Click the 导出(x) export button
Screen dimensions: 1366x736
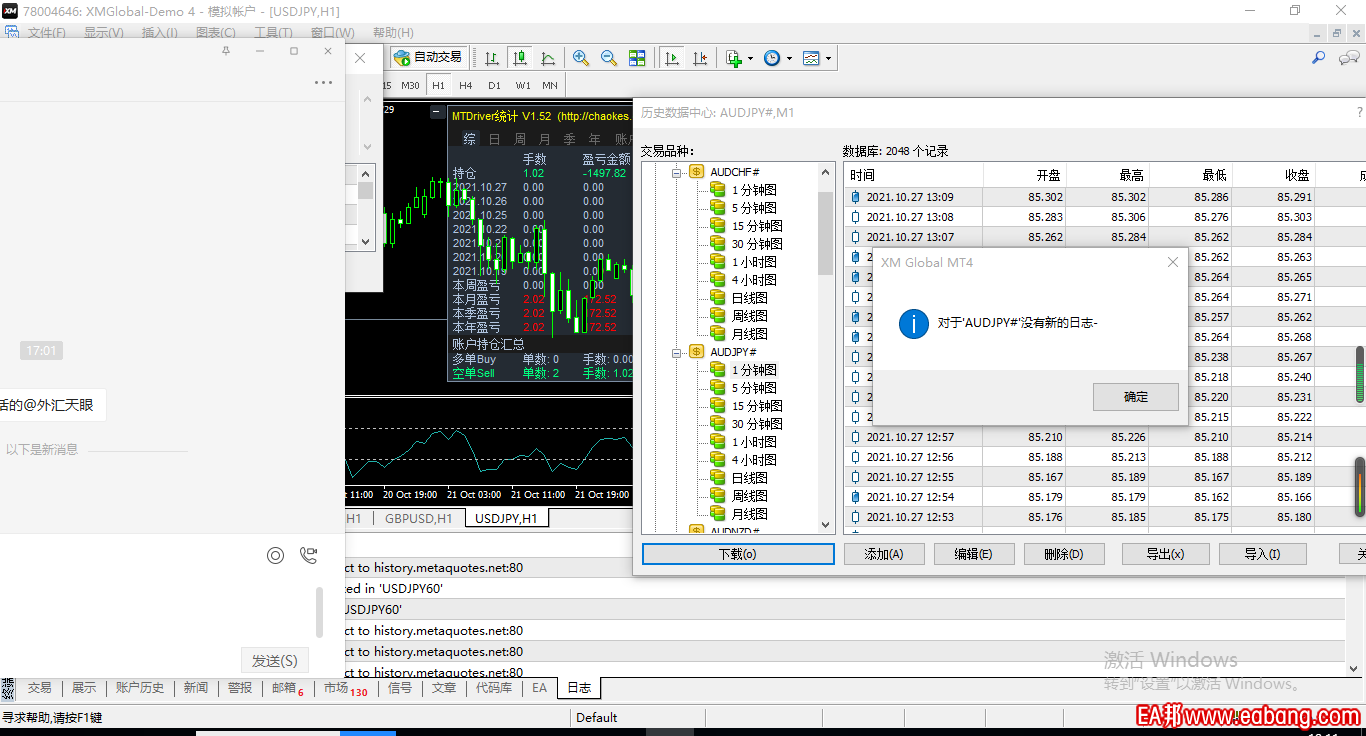coord(1165,554)
